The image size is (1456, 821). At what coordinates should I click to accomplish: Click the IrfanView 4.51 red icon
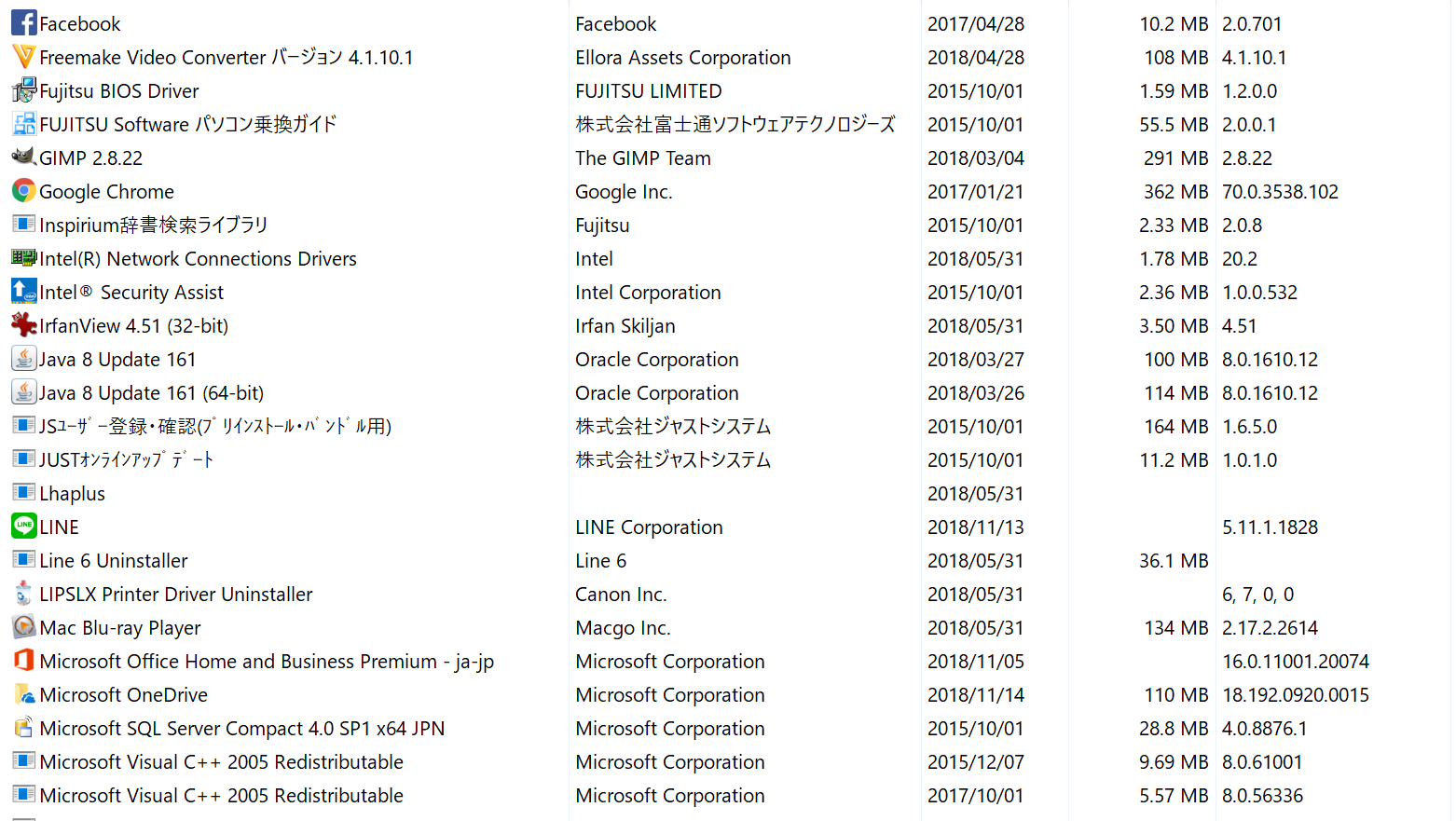point(23,324)
